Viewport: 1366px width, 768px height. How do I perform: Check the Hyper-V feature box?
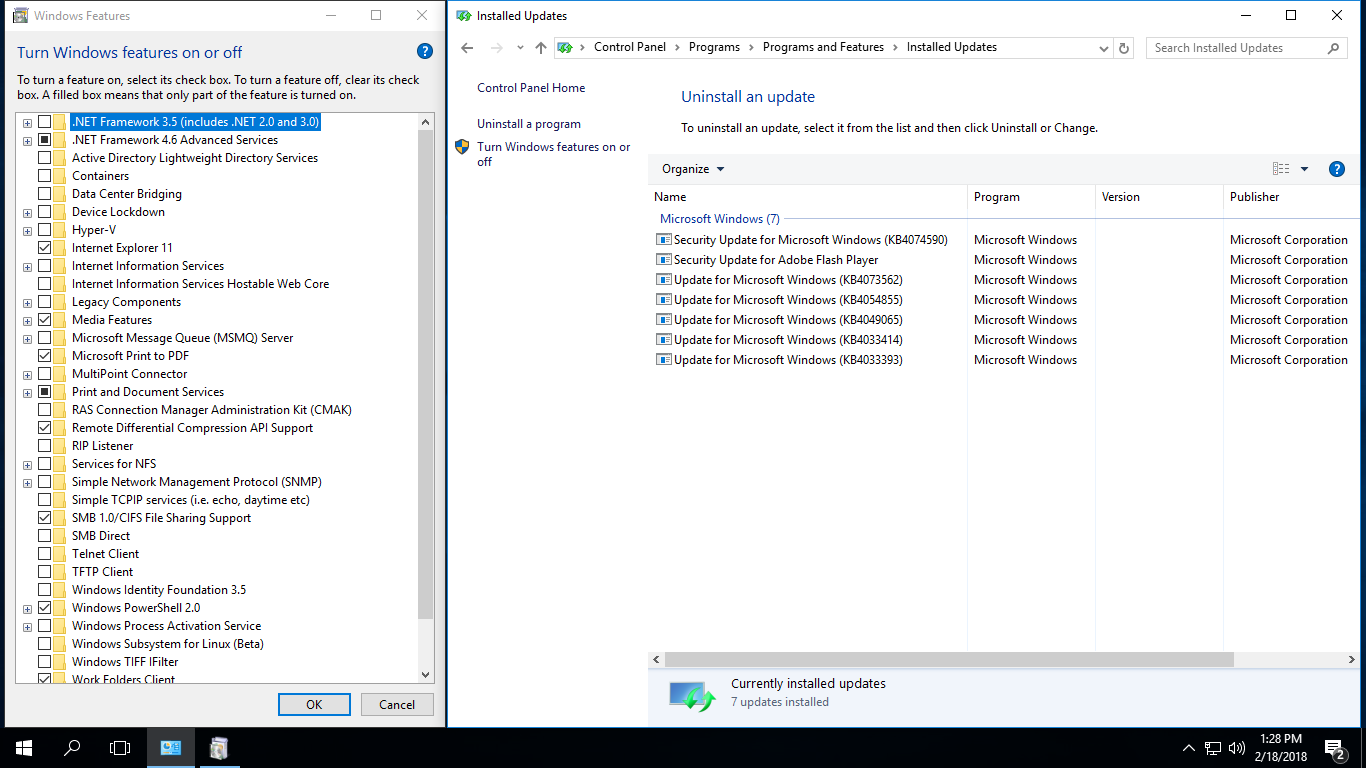click(44, 230)
